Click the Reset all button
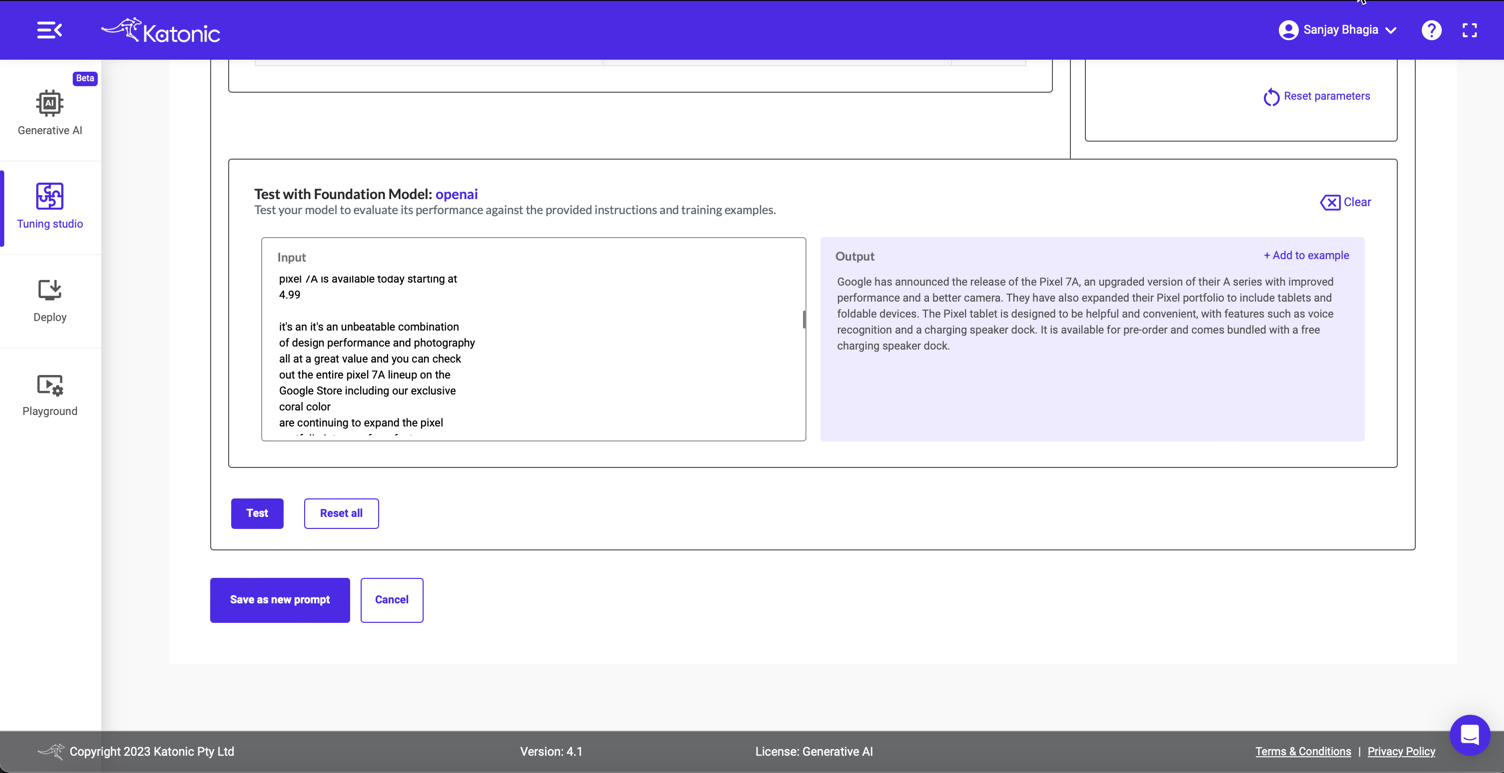The width and height of the screenshot is (1504, 773). [x=341, y=513]
